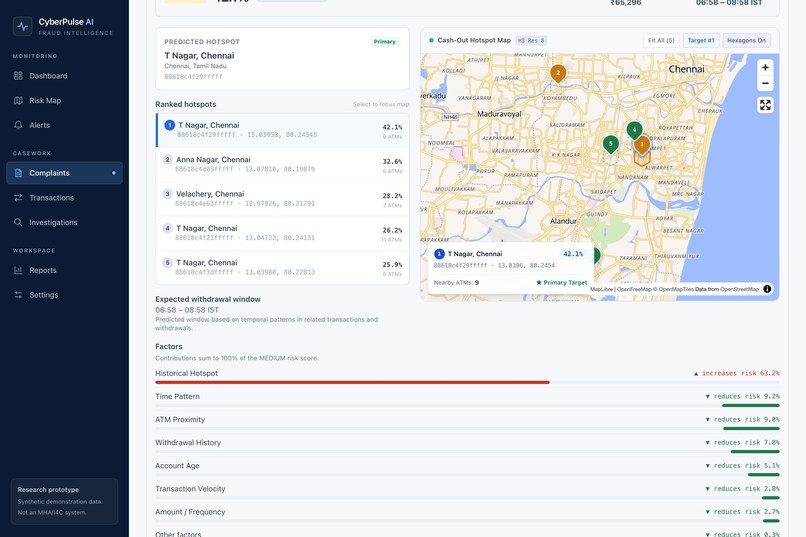Click 'Nearby ATMs: 9' in map popup

pyautogui.click(x=456, y=283)
